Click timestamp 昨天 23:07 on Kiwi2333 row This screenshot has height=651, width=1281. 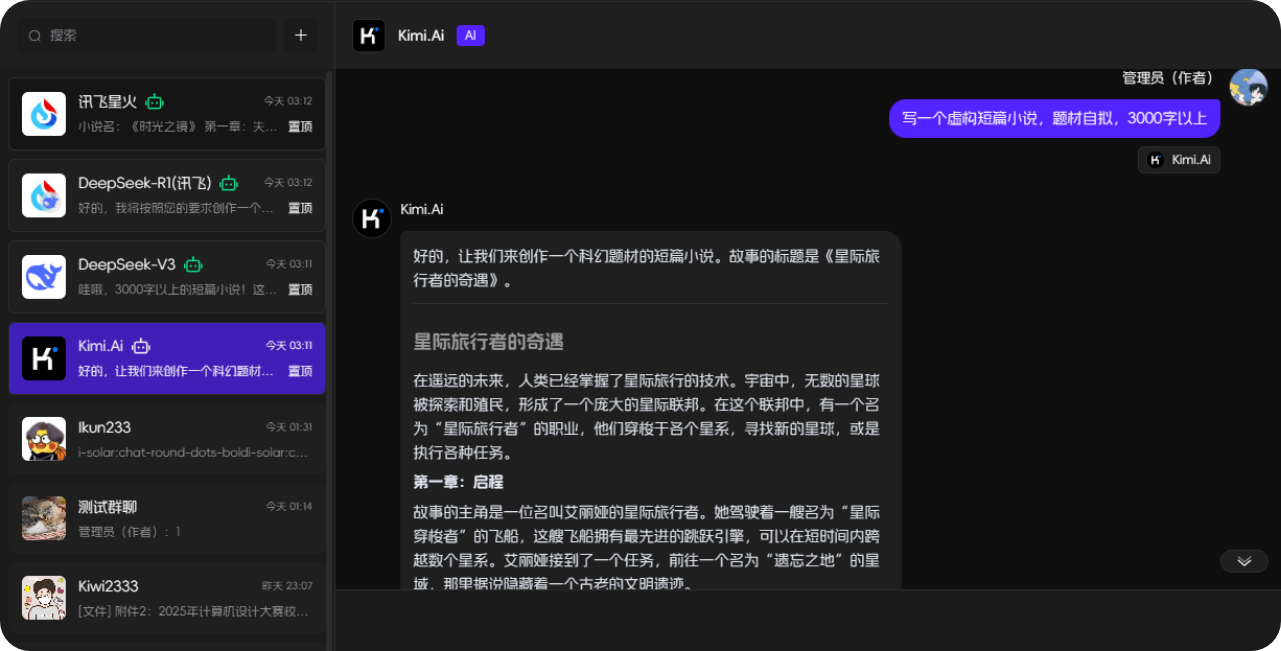point(287,586)
